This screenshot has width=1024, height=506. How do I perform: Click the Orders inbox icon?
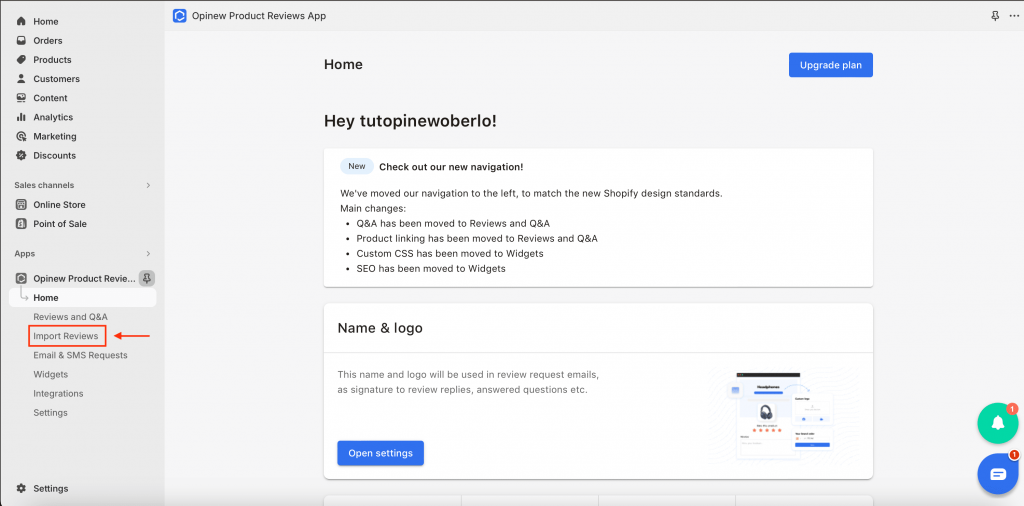21,40
